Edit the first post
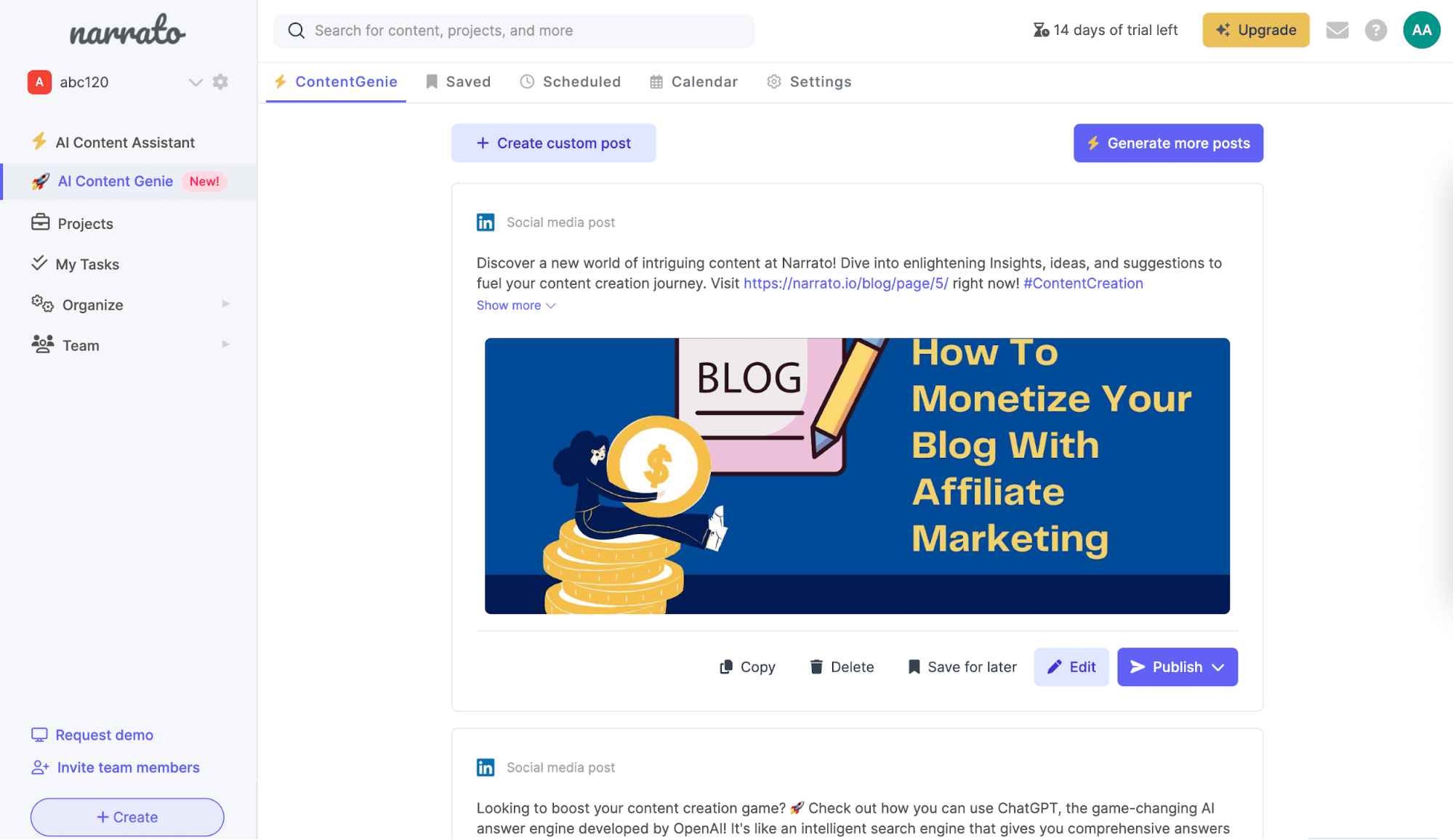Viewport: 1453px width, 840px height. pos(1071,667)
